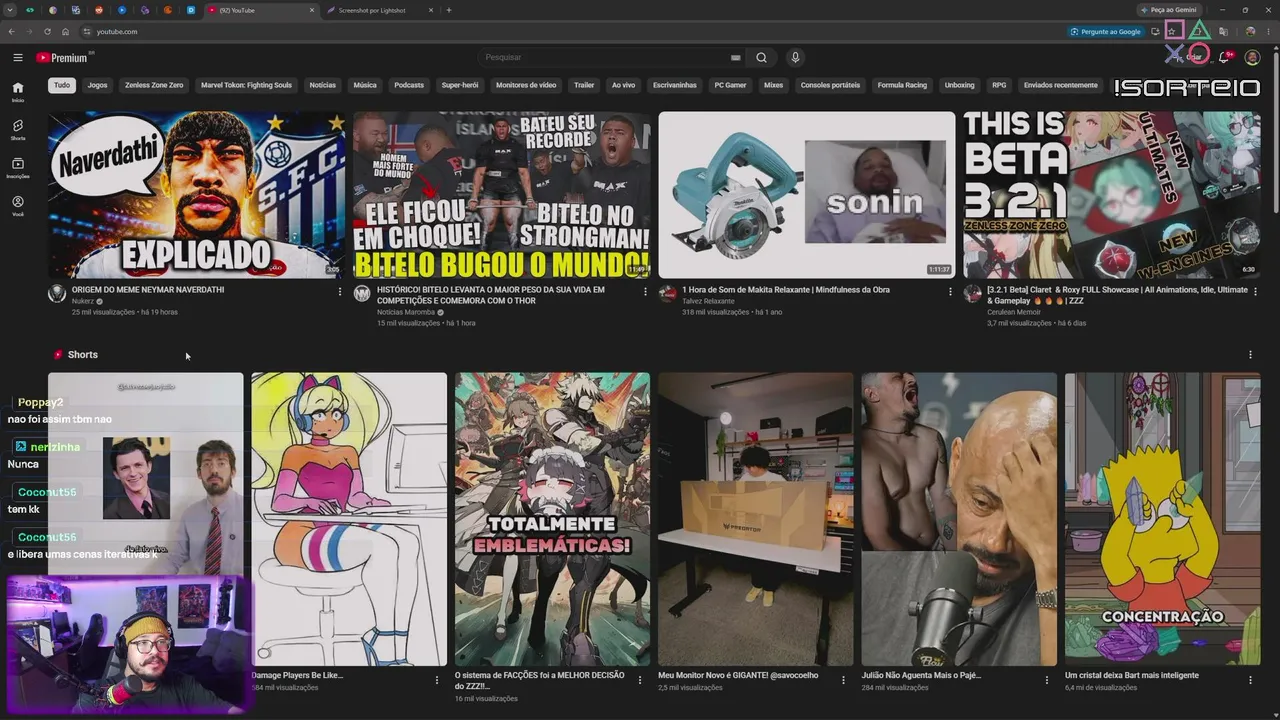Open options for the FACÇÕES short
Image resolution: width=1280 pixels, height=720 pixels.
tap(640, 680)
